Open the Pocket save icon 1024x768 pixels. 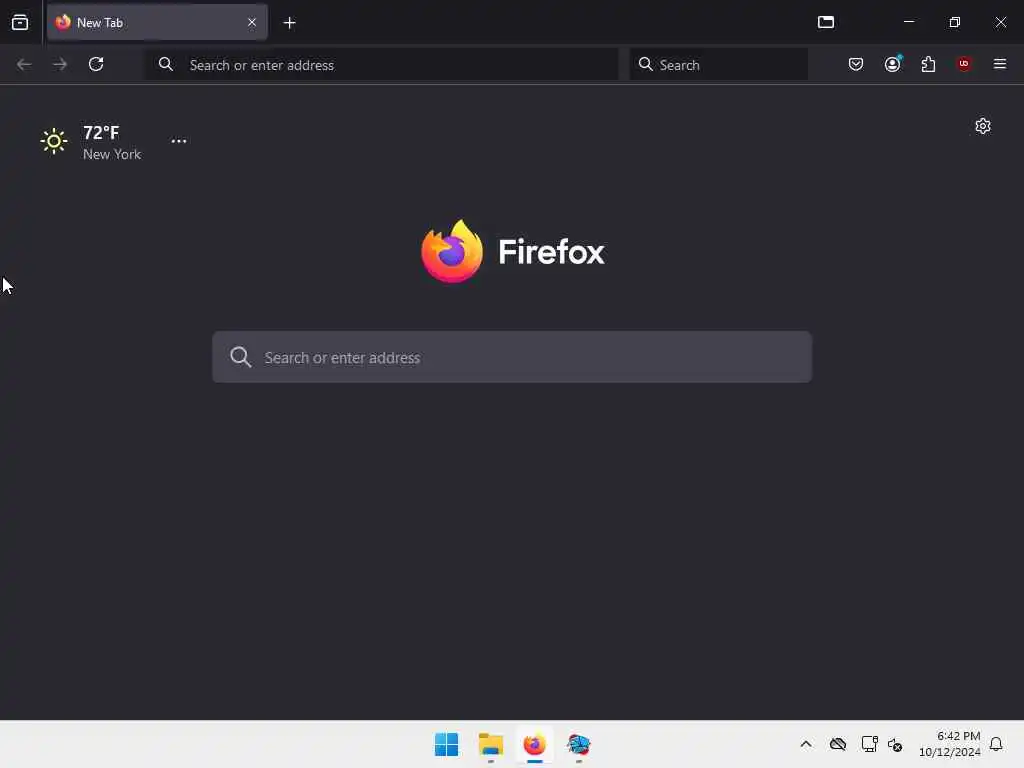click(x=856, y=64)
